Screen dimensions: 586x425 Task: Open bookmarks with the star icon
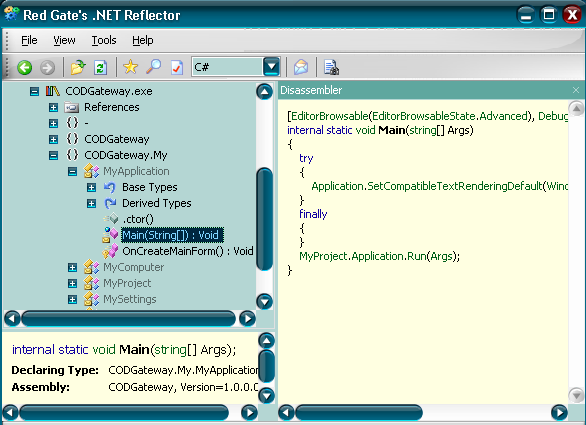pos(130,67)
